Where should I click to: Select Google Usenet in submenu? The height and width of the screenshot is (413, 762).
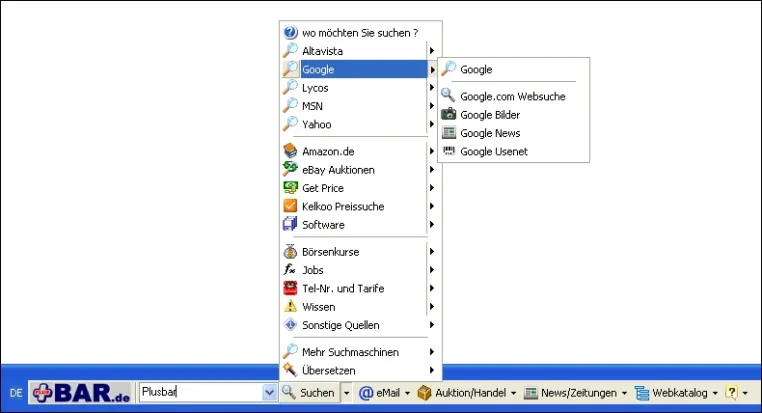pyautogui.click(x=514, y=152)
